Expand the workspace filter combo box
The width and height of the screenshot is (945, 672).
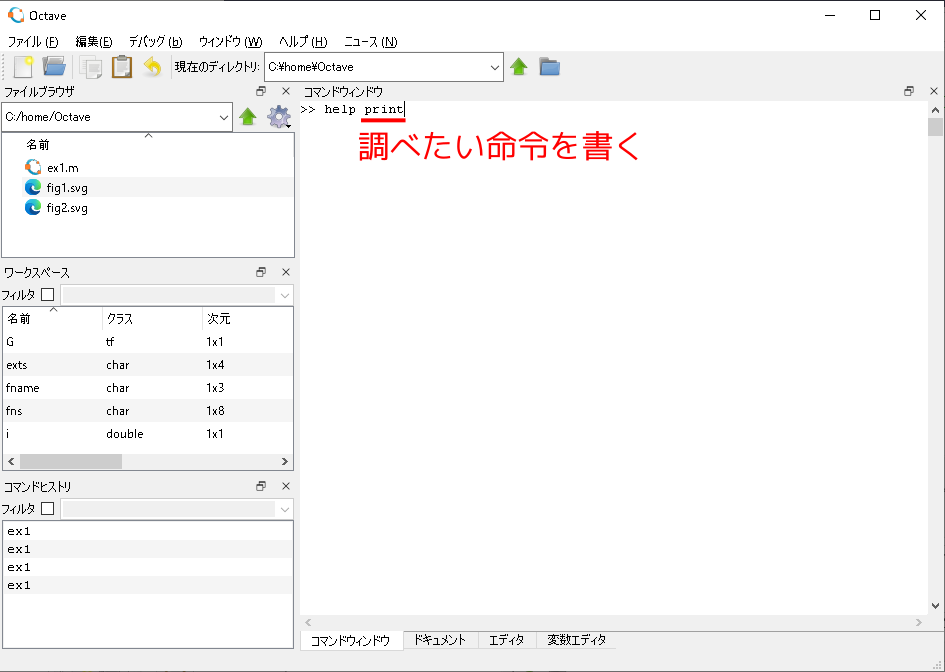pyautogui.click(x=284, y=295)
